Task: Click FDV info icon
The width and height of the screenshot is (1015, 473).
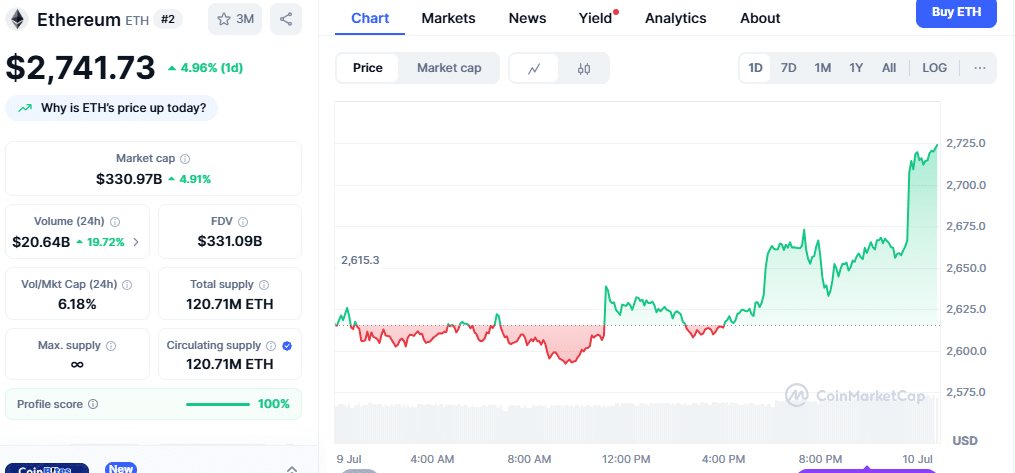Action: (x=243, y=221)
